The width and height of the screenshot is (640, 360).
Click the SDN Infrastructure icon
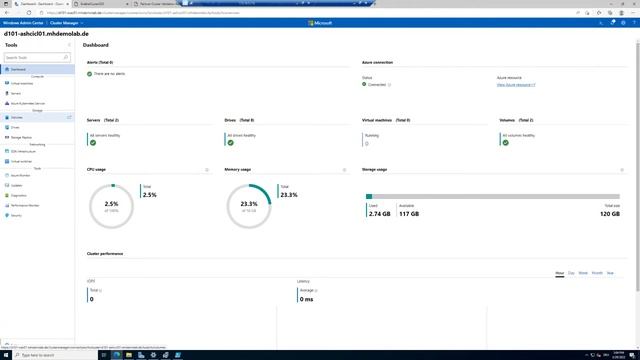tap(7, 151)
